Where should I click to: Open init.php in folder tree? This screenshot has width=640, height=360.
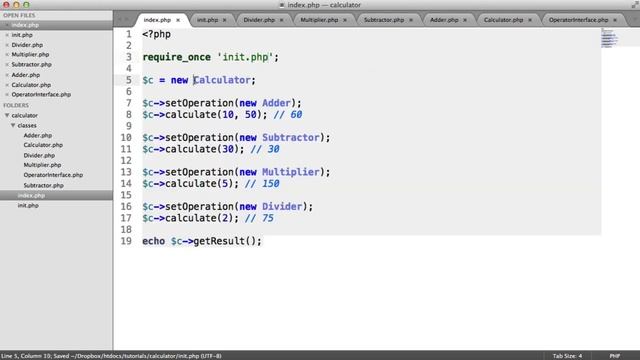click(x=28, y=206)
